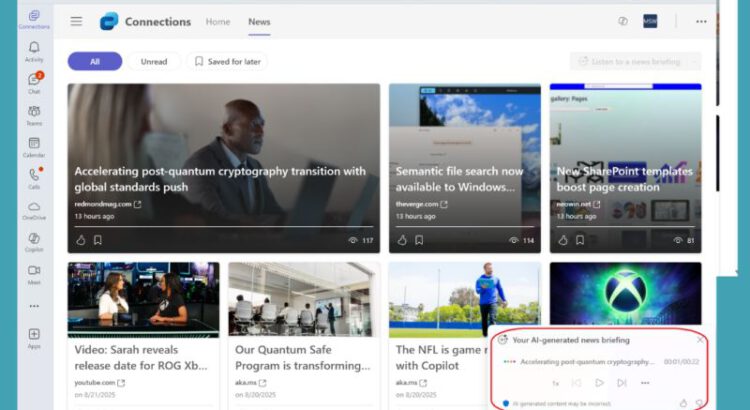The height and width of the screenshot is (410, 750).
Task: Open Calls in the sidebar
Action: [x=34, y=178]
